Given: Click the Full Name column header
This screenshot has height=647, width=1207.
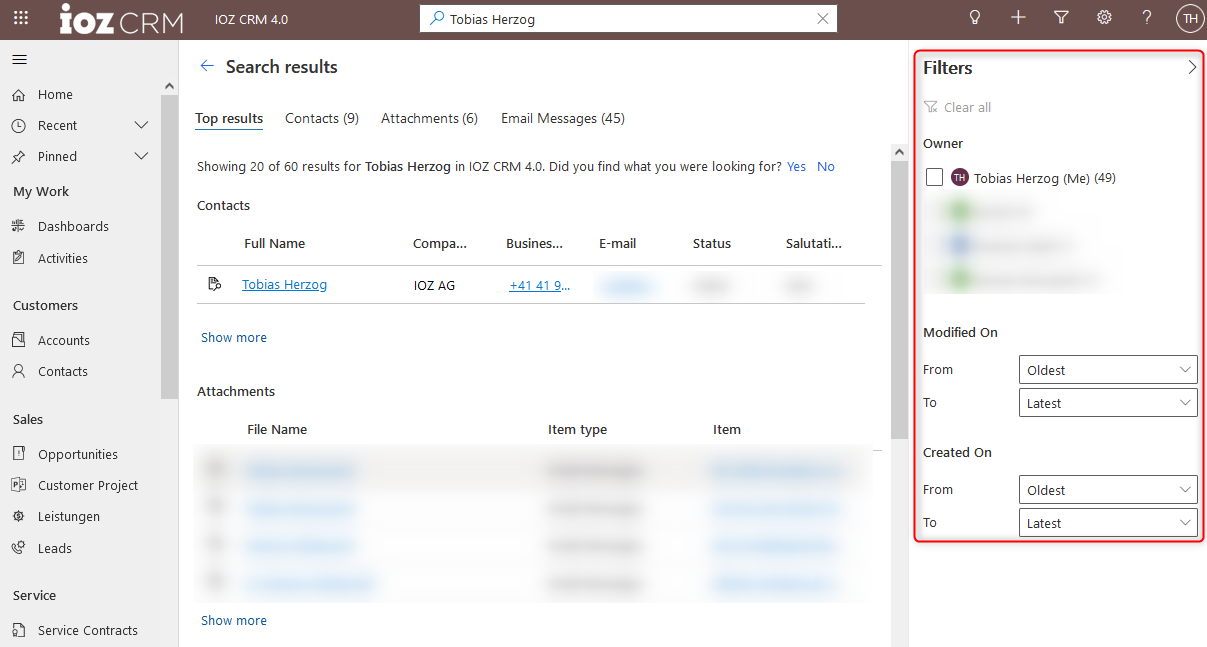Looking at the screenshot, I should click(274, 243).
